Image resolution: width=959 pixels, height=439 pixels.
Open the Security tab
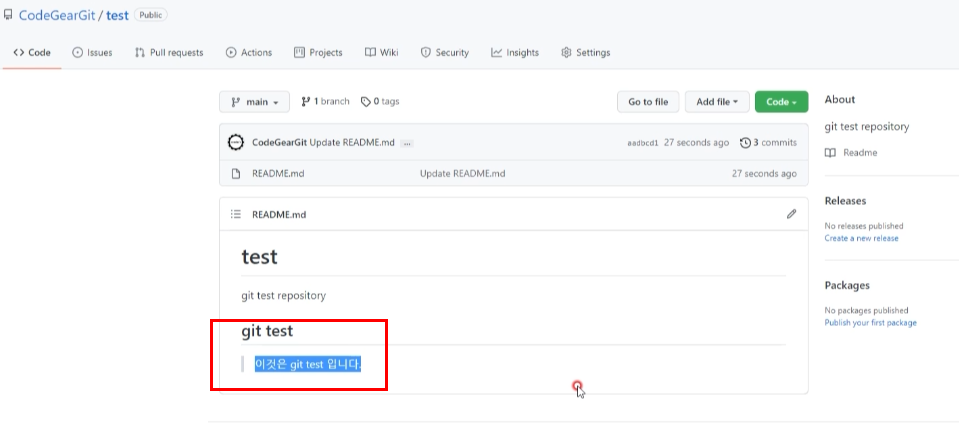[x=445, y=53]
